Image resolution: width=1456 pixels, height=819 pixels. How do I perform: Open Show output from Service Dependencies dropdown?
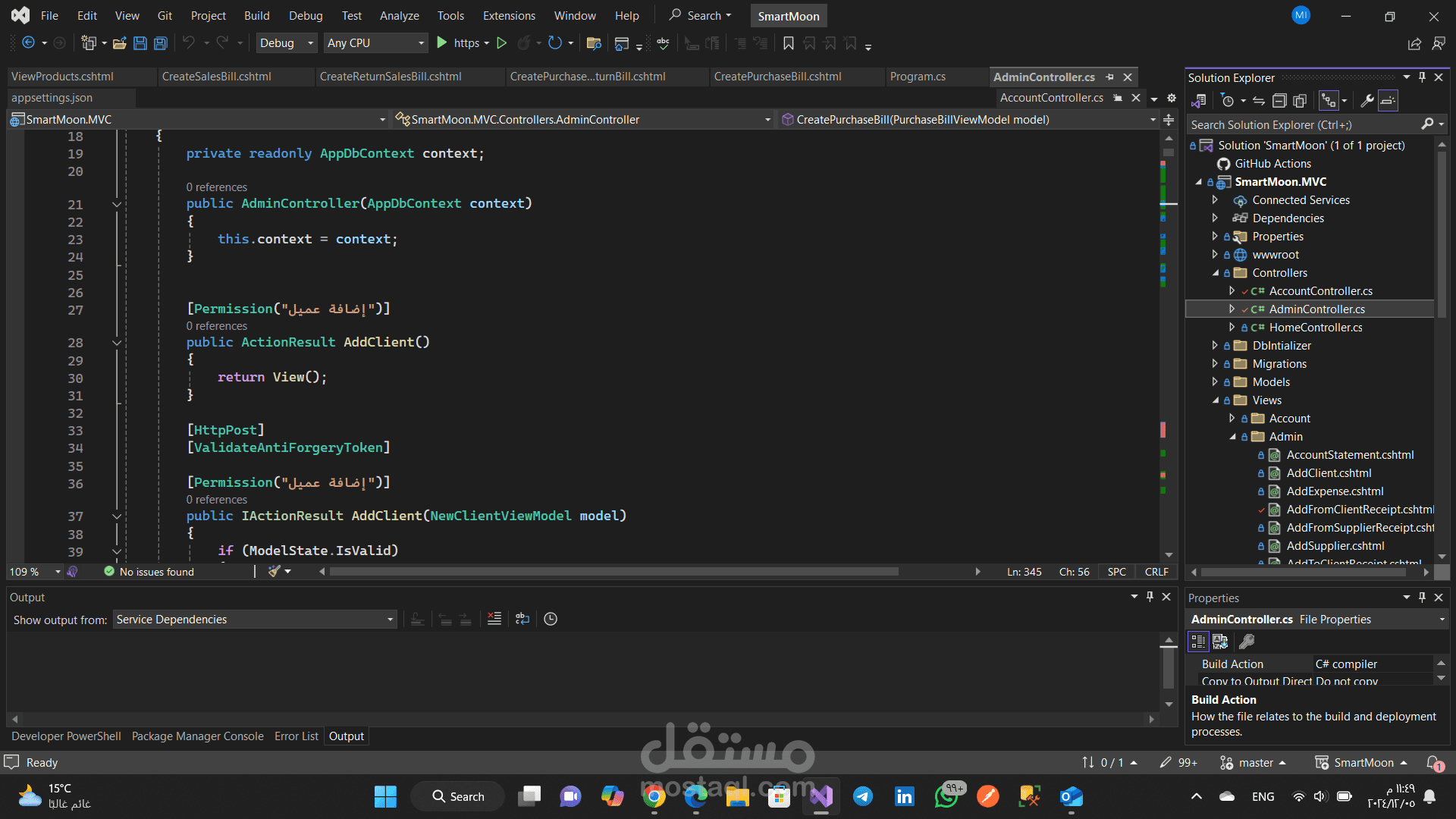click(255, 620)
